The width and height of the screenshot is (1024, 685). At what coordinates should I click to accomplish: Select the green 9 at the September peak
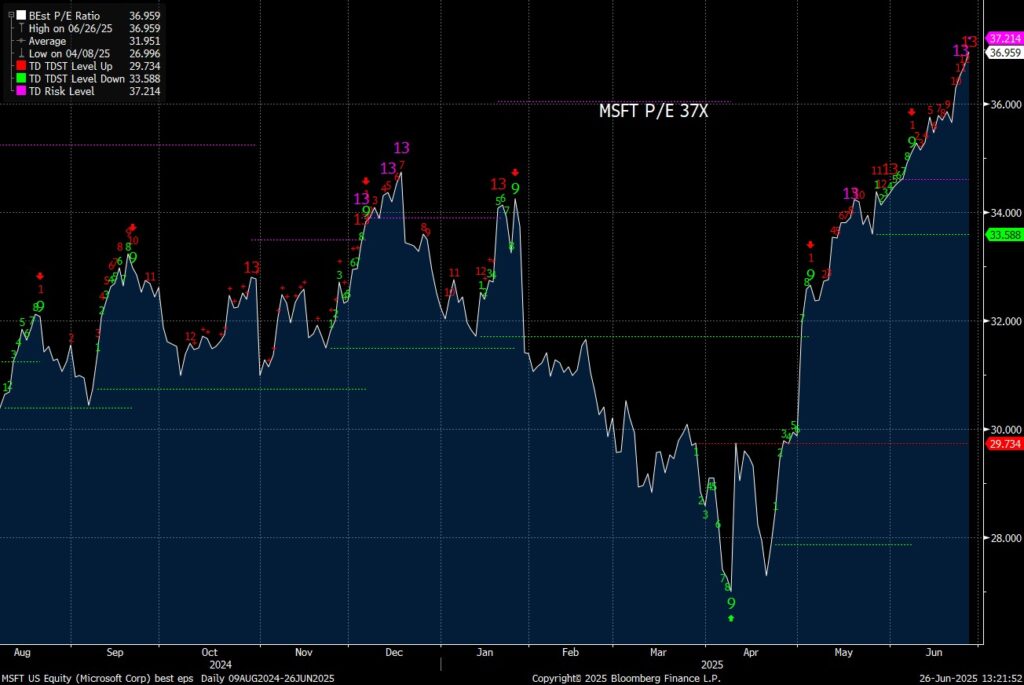[133, 258]
